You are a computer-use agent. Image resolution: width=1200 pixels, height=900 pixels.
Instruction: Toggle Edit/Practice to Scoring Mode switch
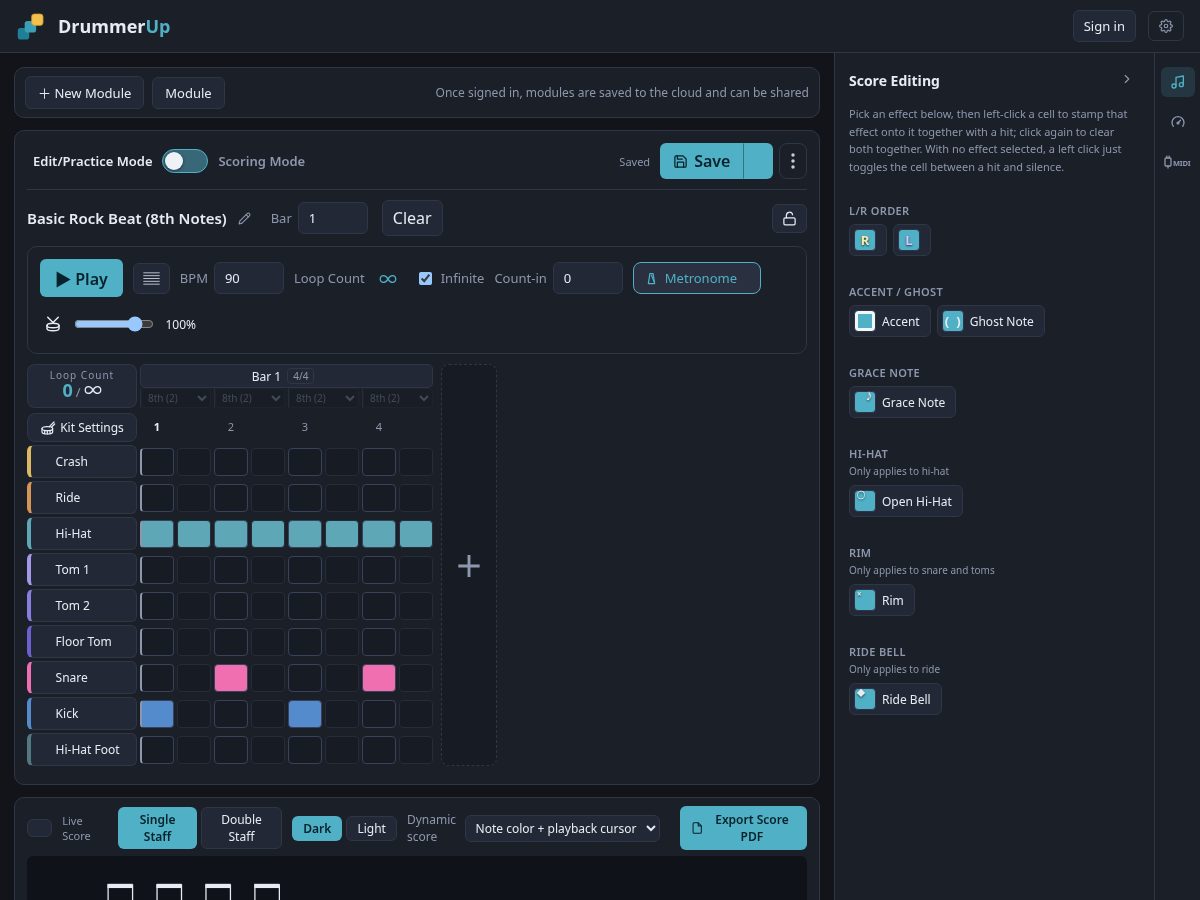click(x=185, y=161)
